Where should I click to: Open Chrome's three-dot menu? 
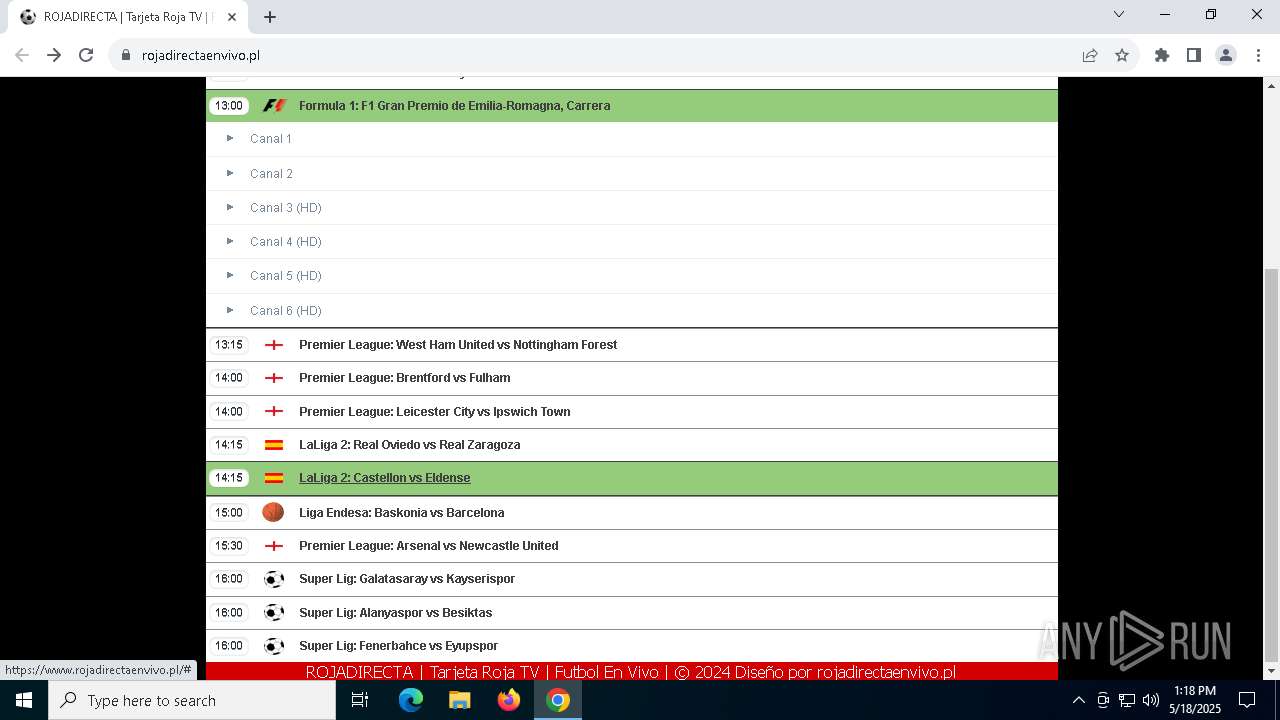pos(1258,55)
